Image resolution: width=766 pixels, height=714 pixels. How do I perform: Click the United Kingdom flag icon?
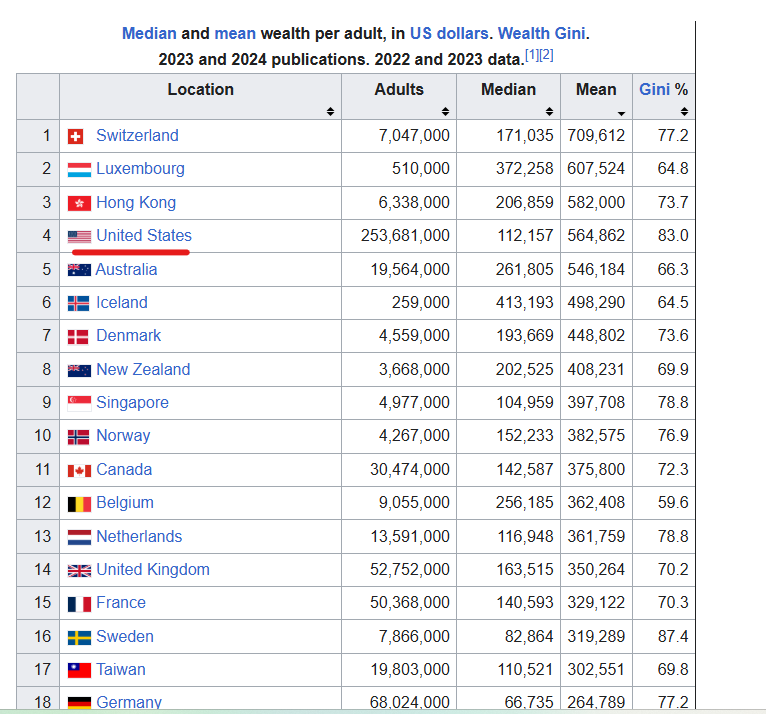click(x=79, y=570)
